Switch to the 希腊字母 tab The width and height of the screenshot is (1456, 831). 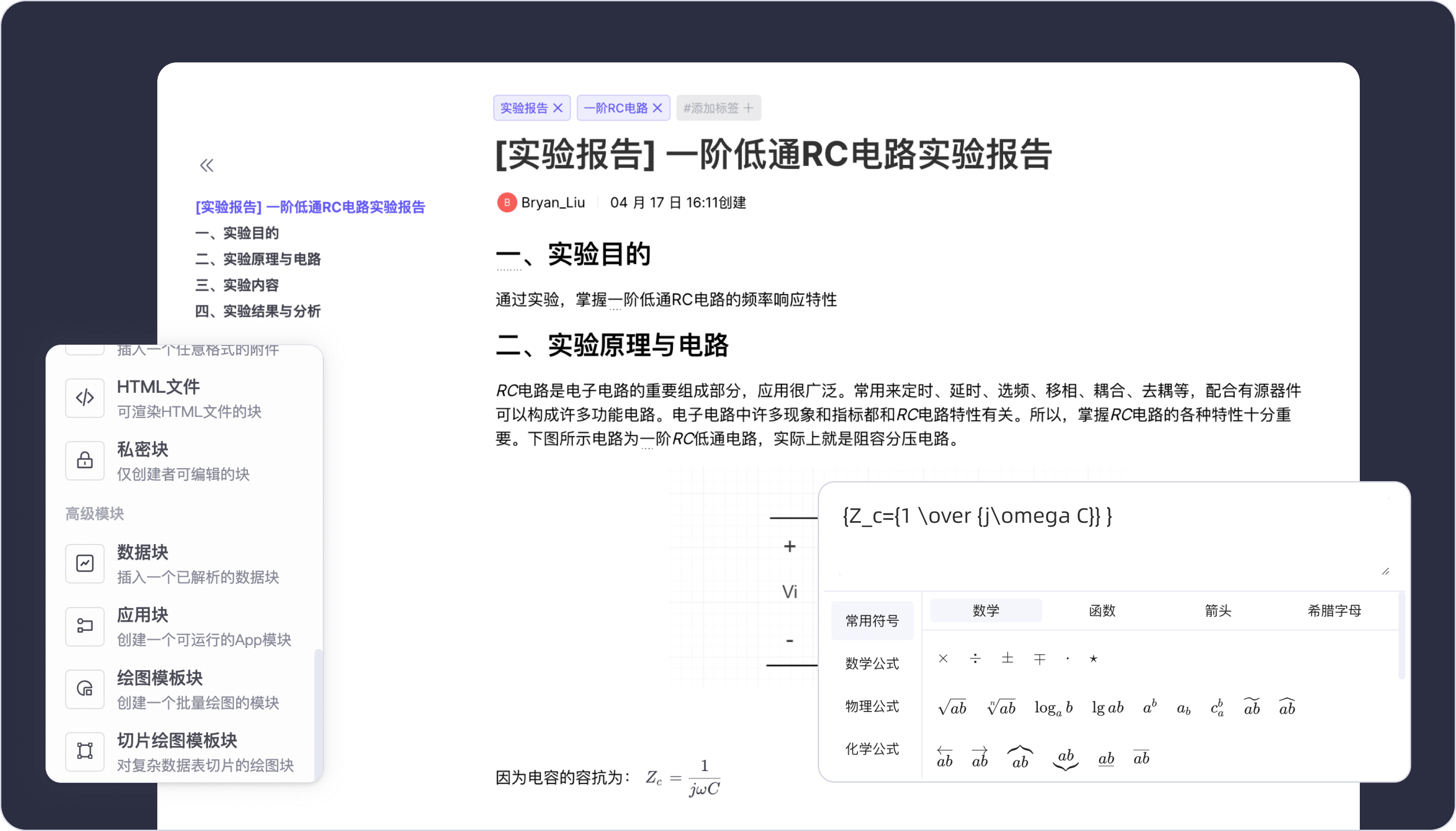1334,611
